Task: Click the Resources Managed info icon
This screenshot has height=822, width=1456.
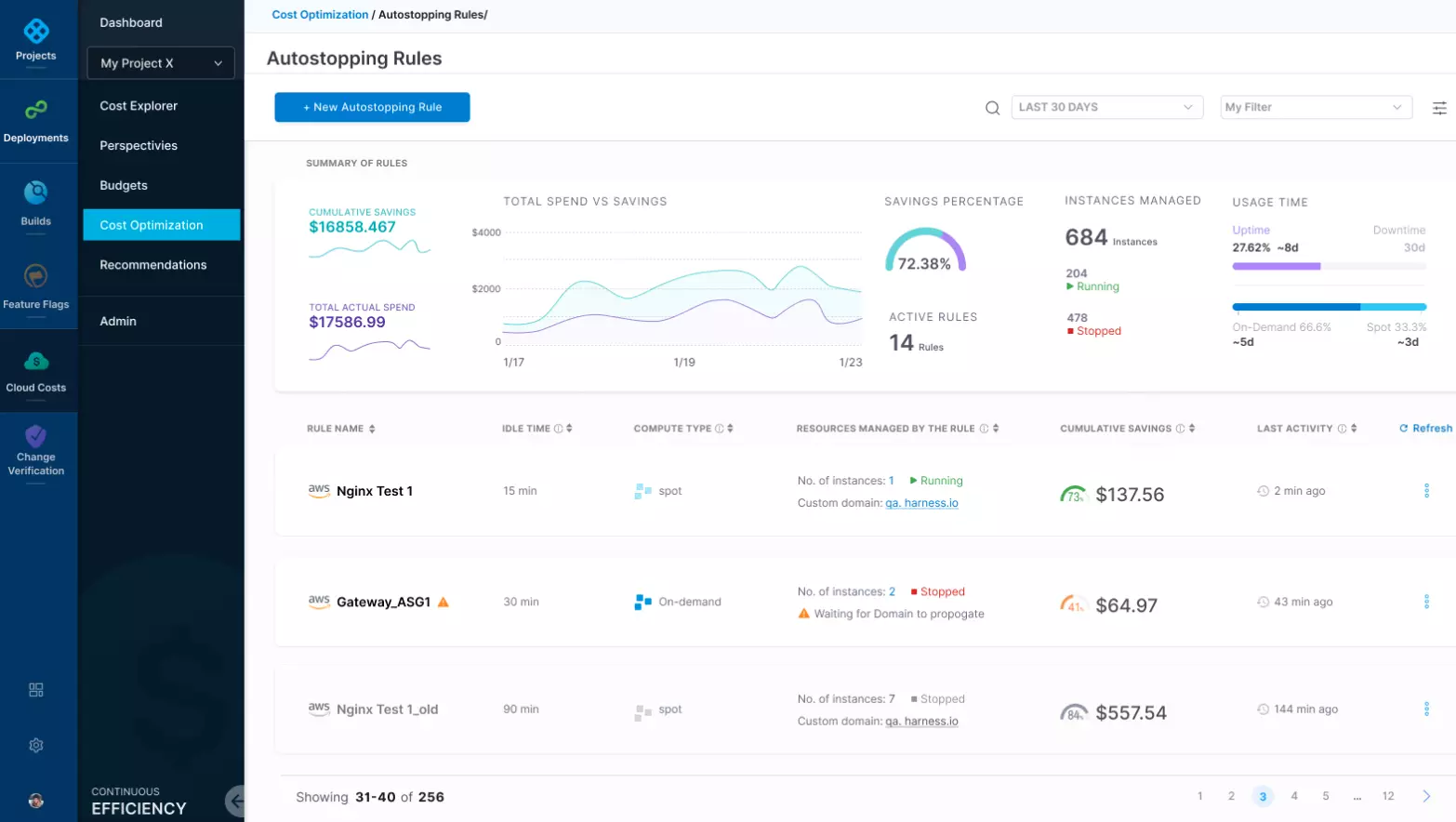Action: [984, 429]
